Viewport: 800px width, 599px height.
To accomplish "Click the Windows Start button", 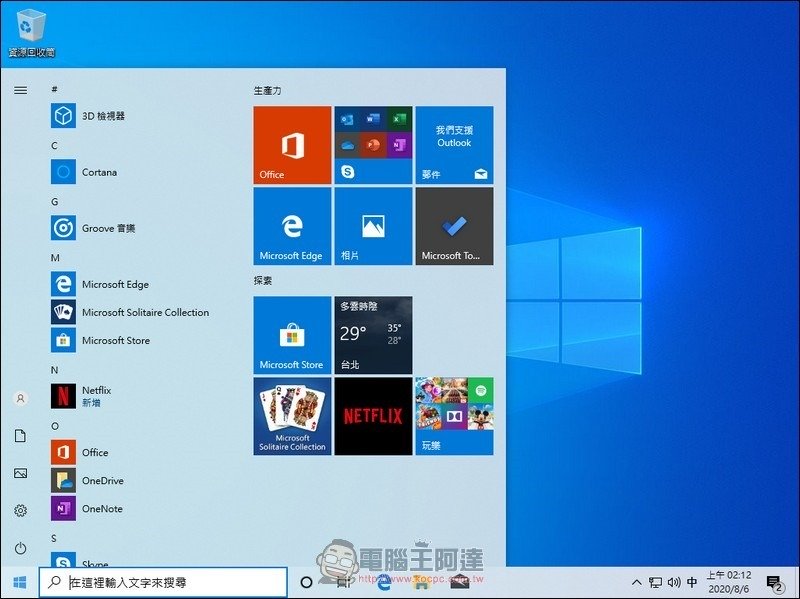I will coord(19,582).
